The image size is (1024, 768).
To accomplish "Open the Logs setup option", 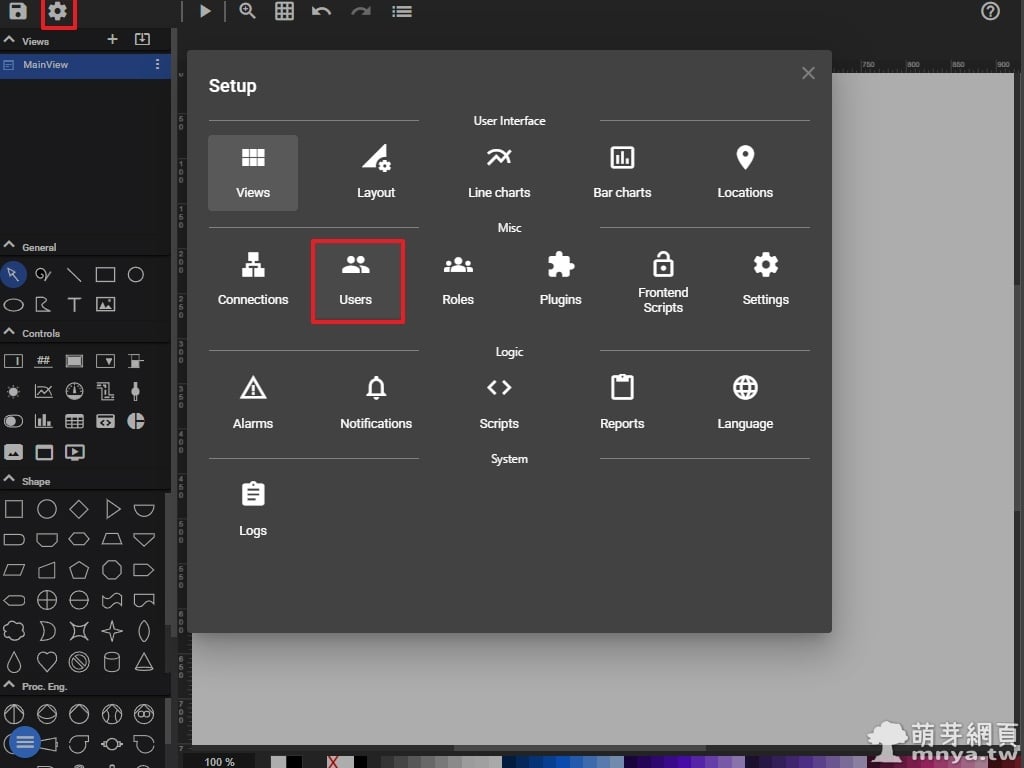I will (x=253, y=510).
